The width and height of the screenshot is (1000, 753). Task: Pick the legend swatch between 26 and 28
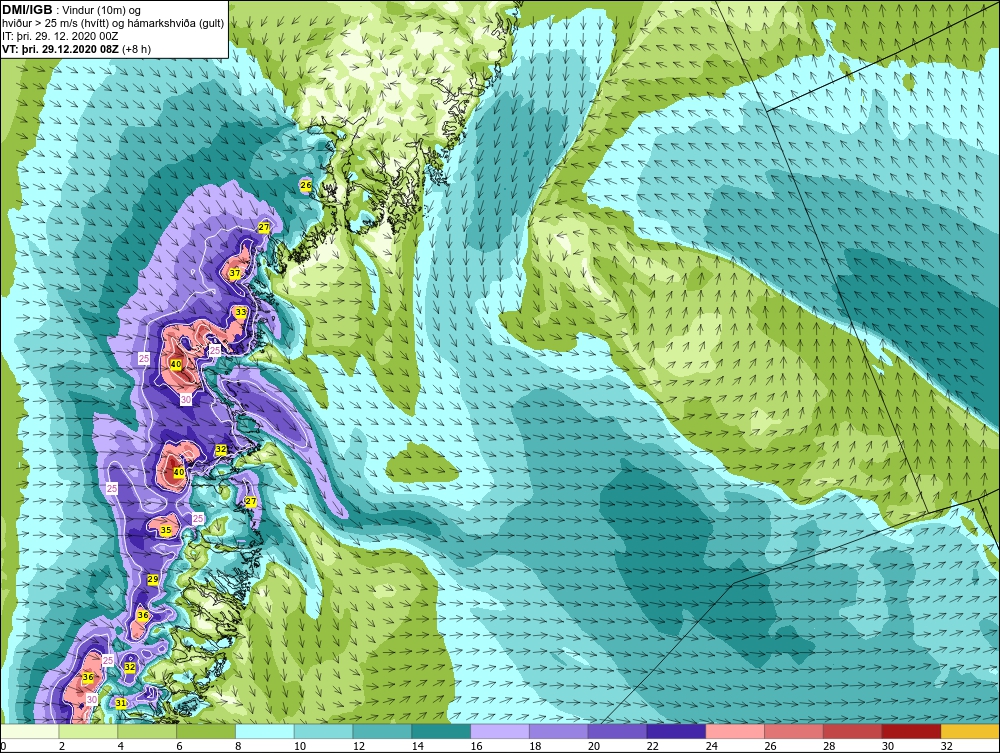(793, 731)
